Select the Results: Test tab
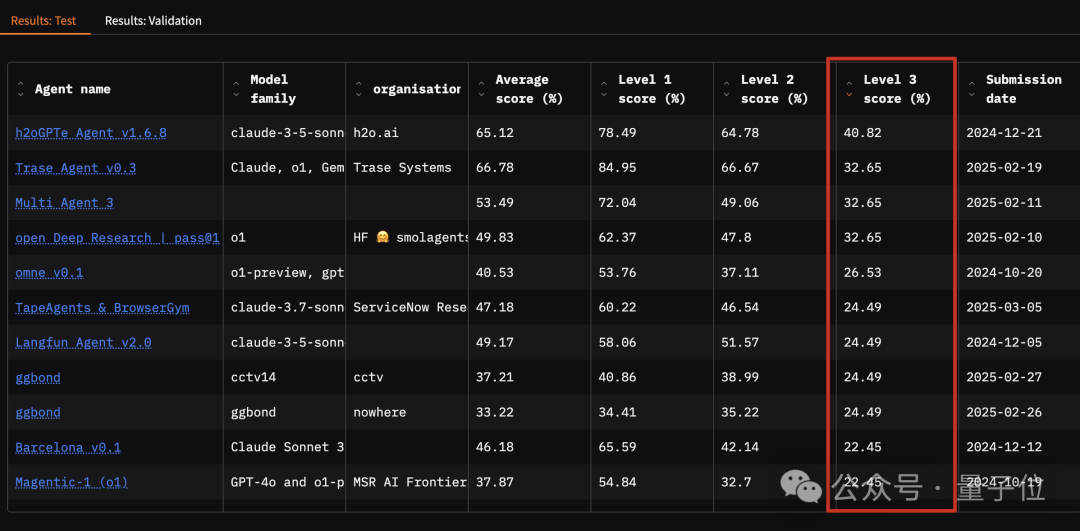The width and height of the screenshot is (1080, 531). [44, 20]
